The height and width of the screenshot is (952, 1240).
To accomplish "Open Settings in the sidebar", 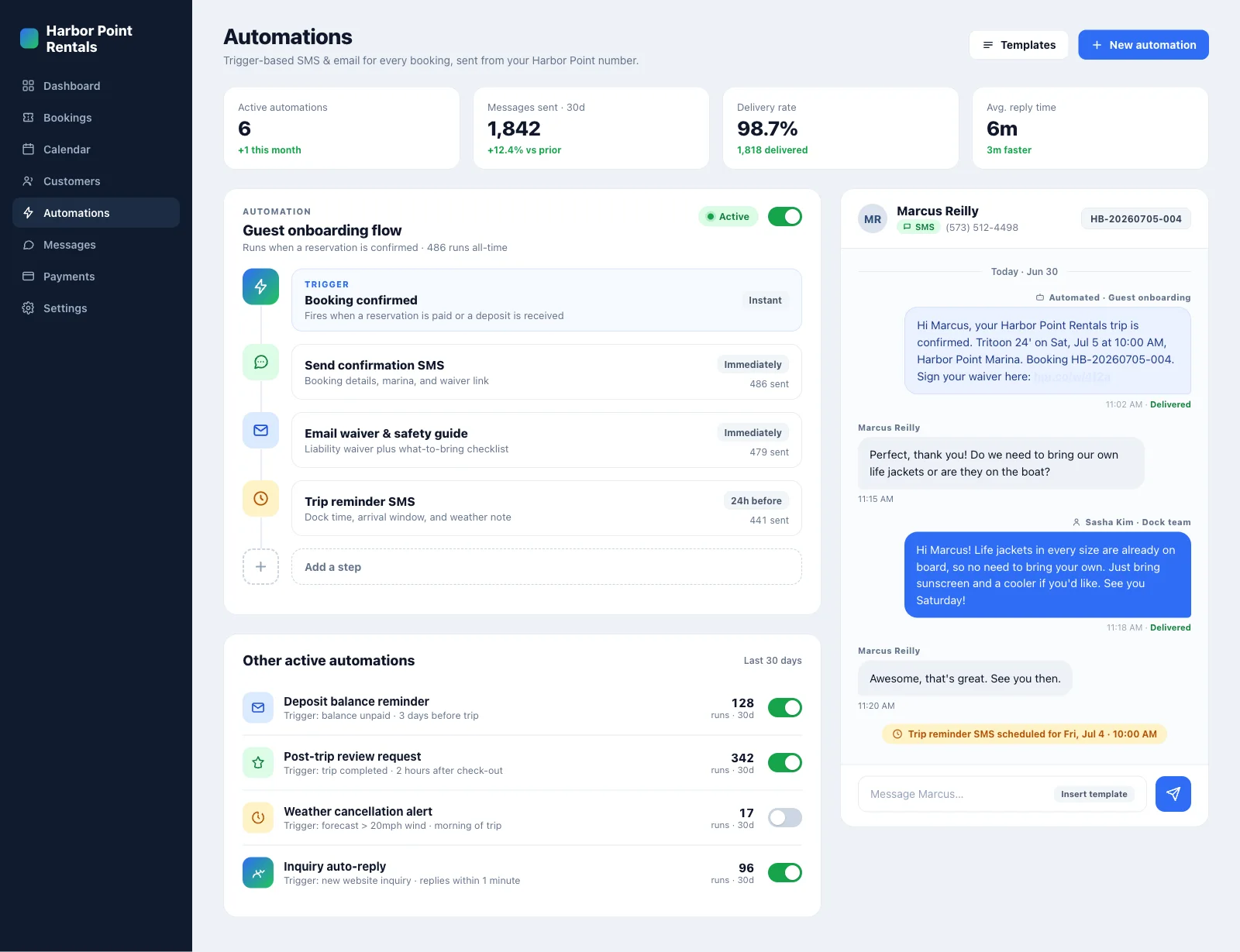I will [x=96, y=308].
